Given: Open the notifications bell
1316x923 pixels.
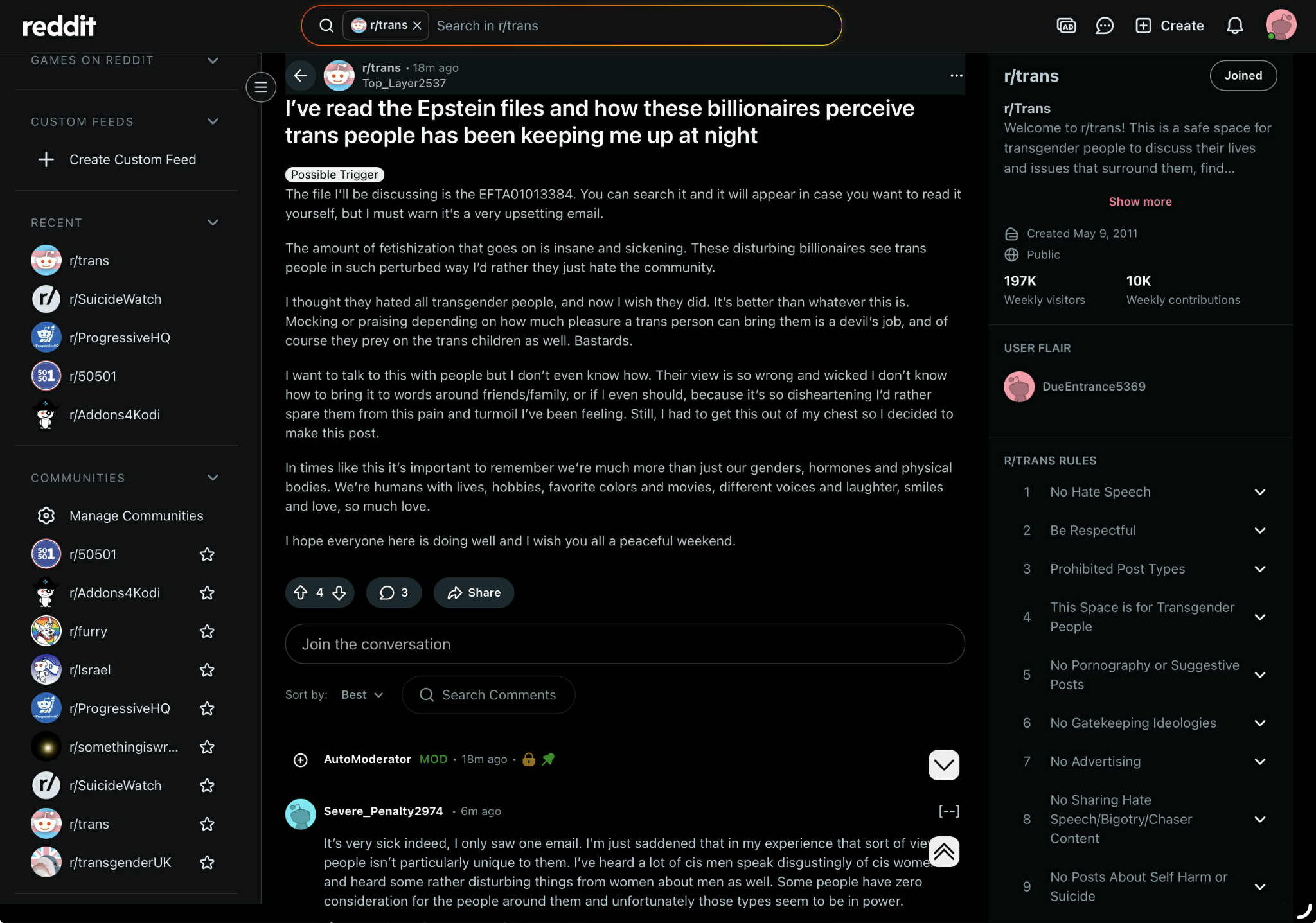Looking at the screenshot, I should tap(1234, 26).
